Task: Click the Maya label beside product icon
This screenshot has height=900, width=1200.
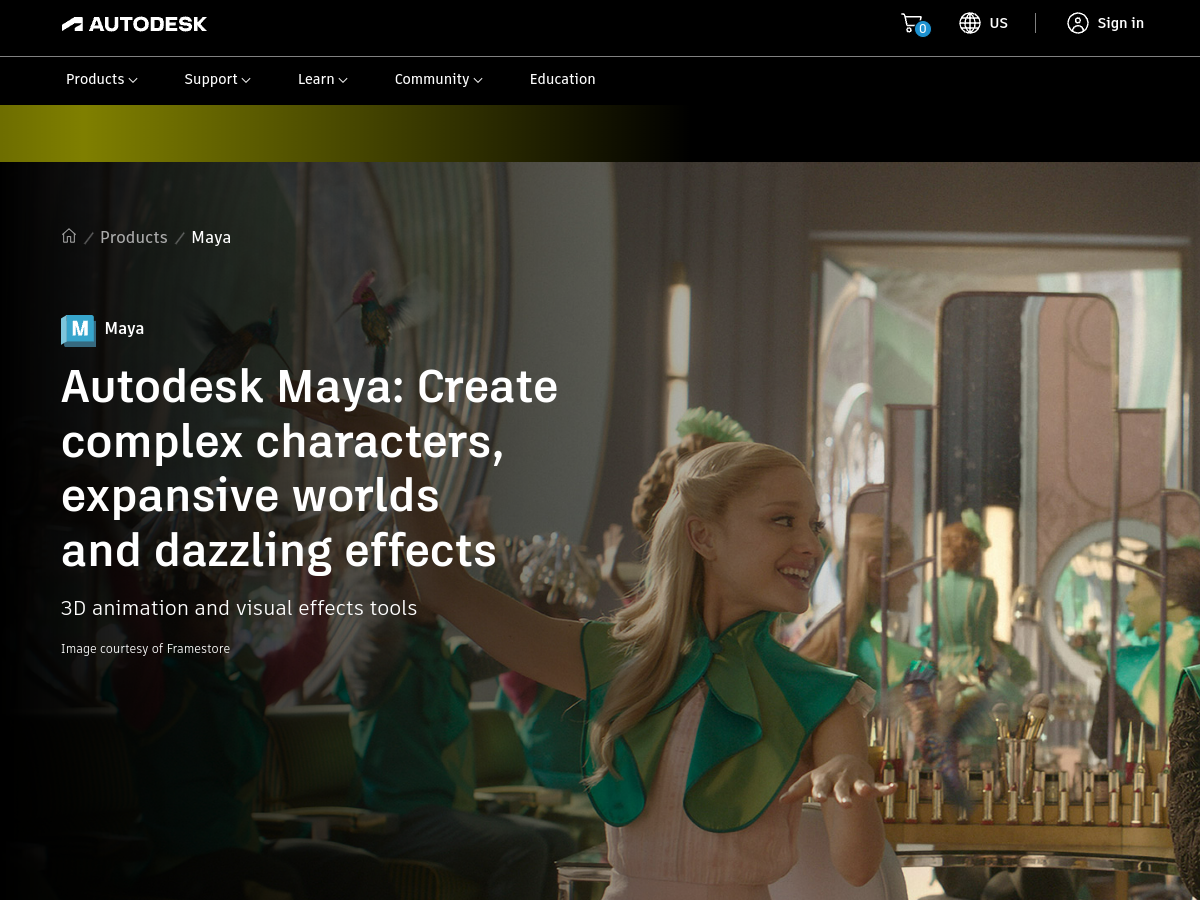Action: 124,328
